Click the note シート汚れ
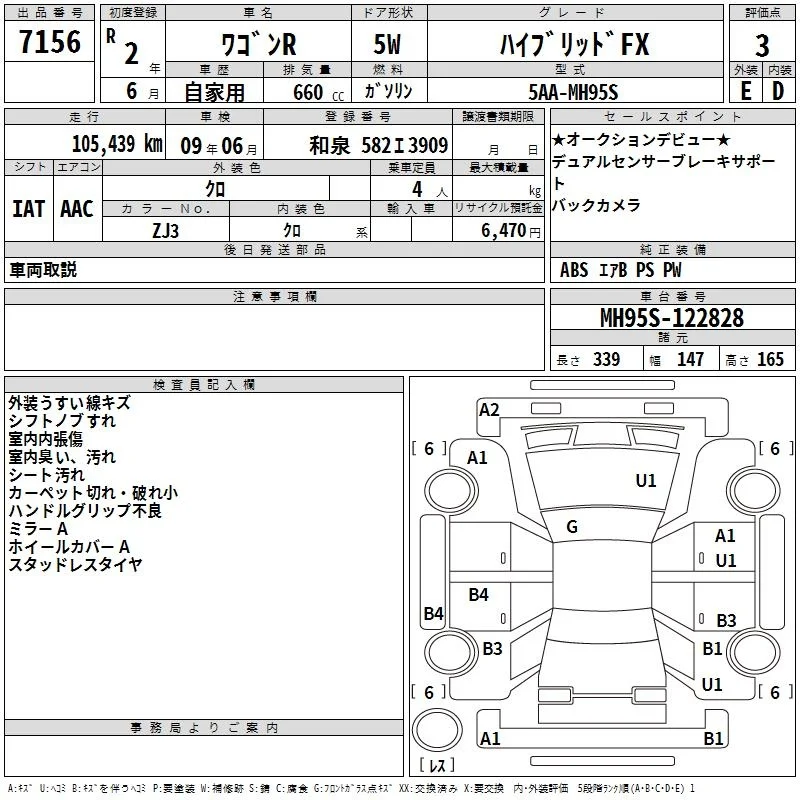The height and width of the screenshot is (800, 800). tap(46, 475)
